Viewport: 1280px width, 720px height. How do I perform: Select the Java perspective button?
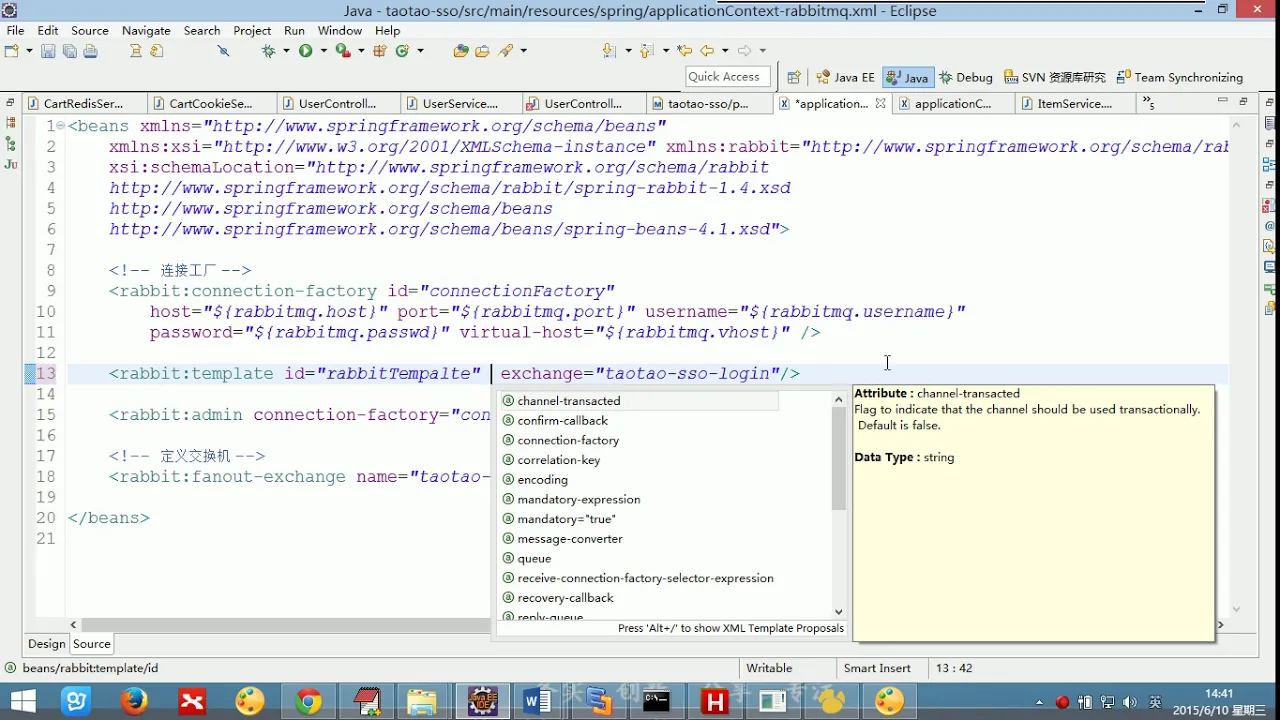[x=907, y=77]
